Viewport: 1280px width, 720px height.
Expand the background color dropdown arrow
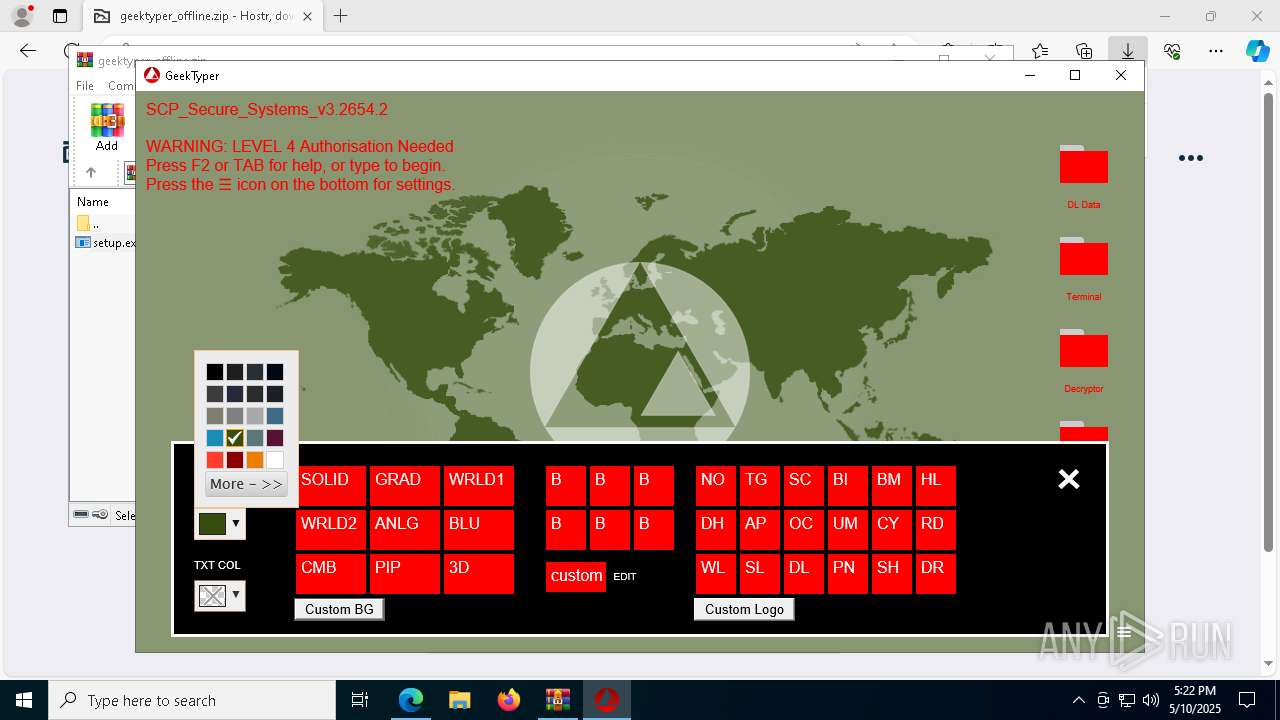coord(236,523)
